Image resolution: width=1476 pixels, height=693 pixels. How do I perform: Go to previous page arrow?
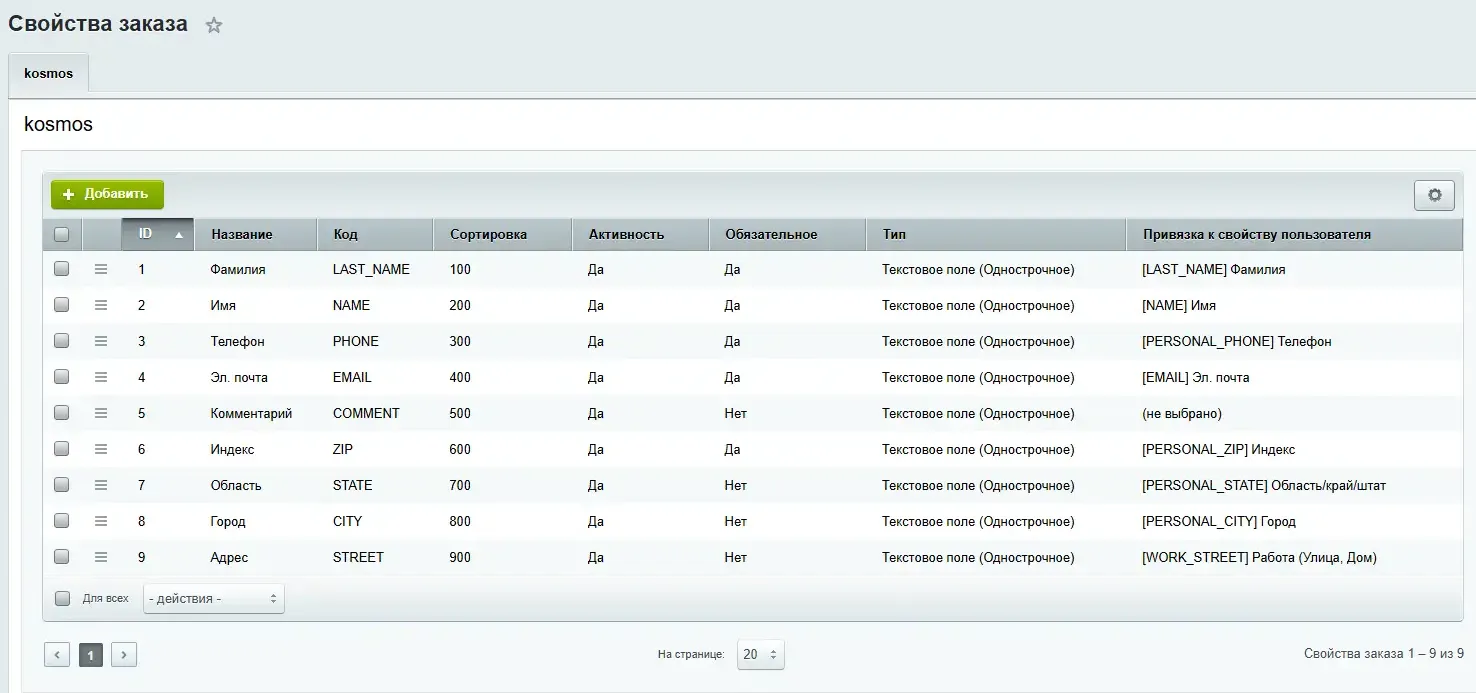(57, 655)
